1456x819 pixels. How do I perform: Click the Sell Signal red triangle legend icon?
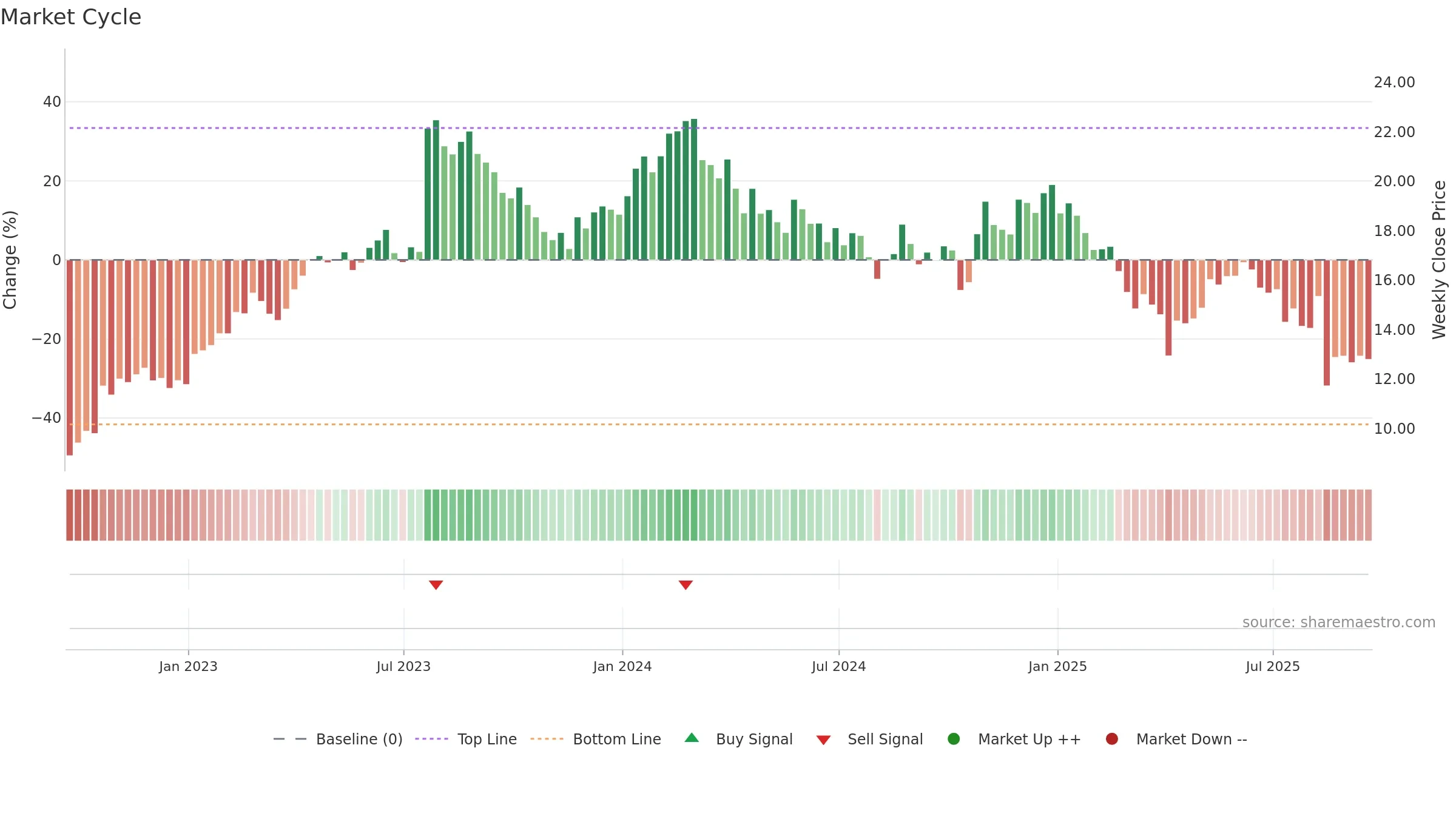coord(823,740)
